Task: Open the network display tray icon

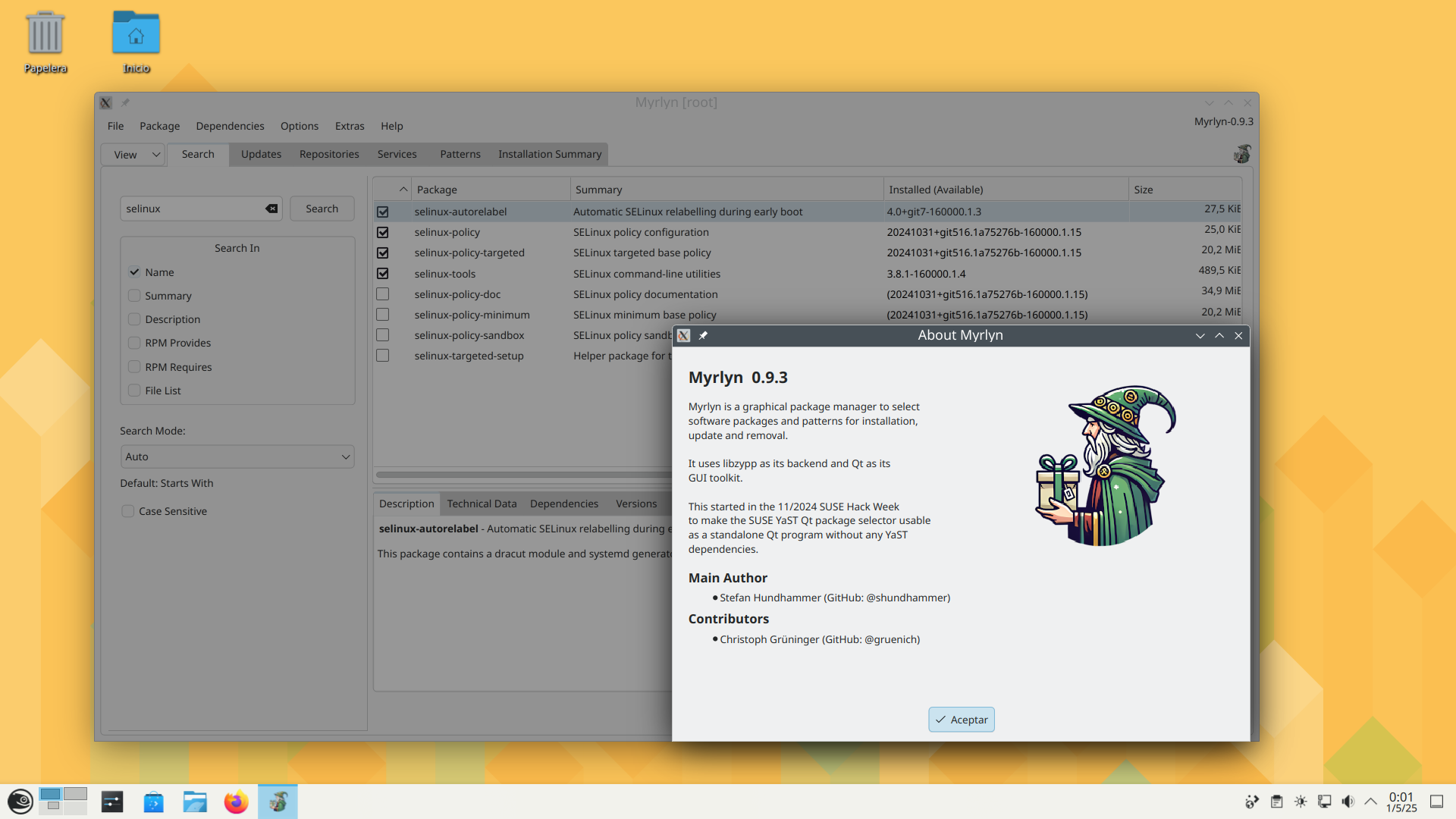Action: (x=1325, y=802)
